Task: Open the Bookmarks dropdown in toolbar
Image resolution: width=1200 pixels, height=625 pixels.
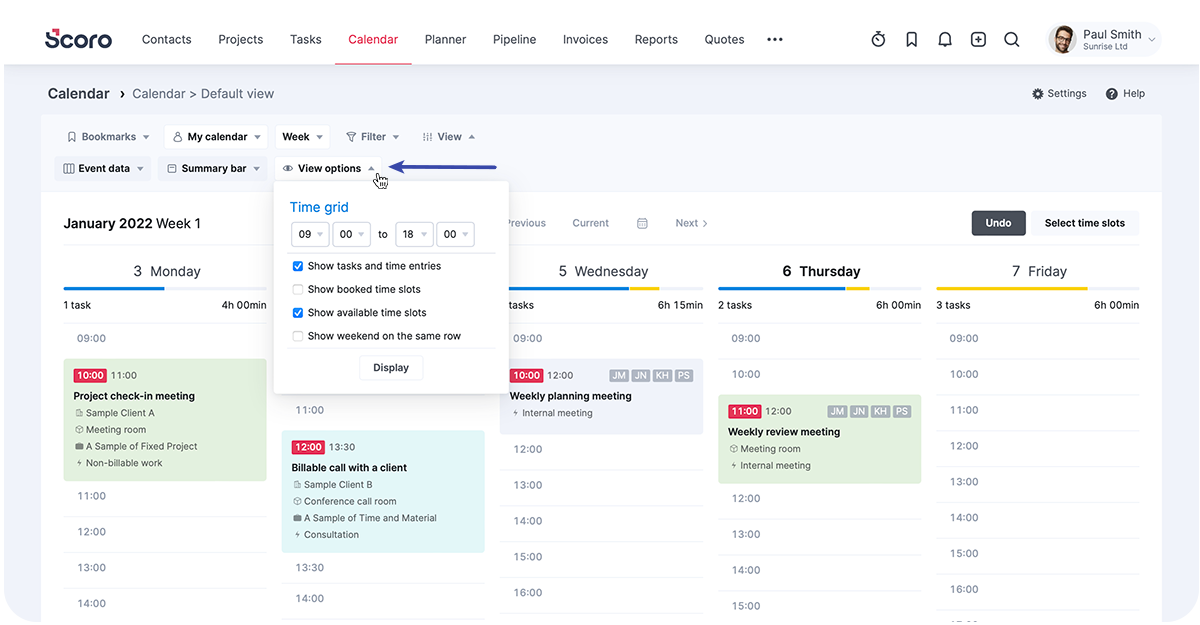Action: click(108, 137)
